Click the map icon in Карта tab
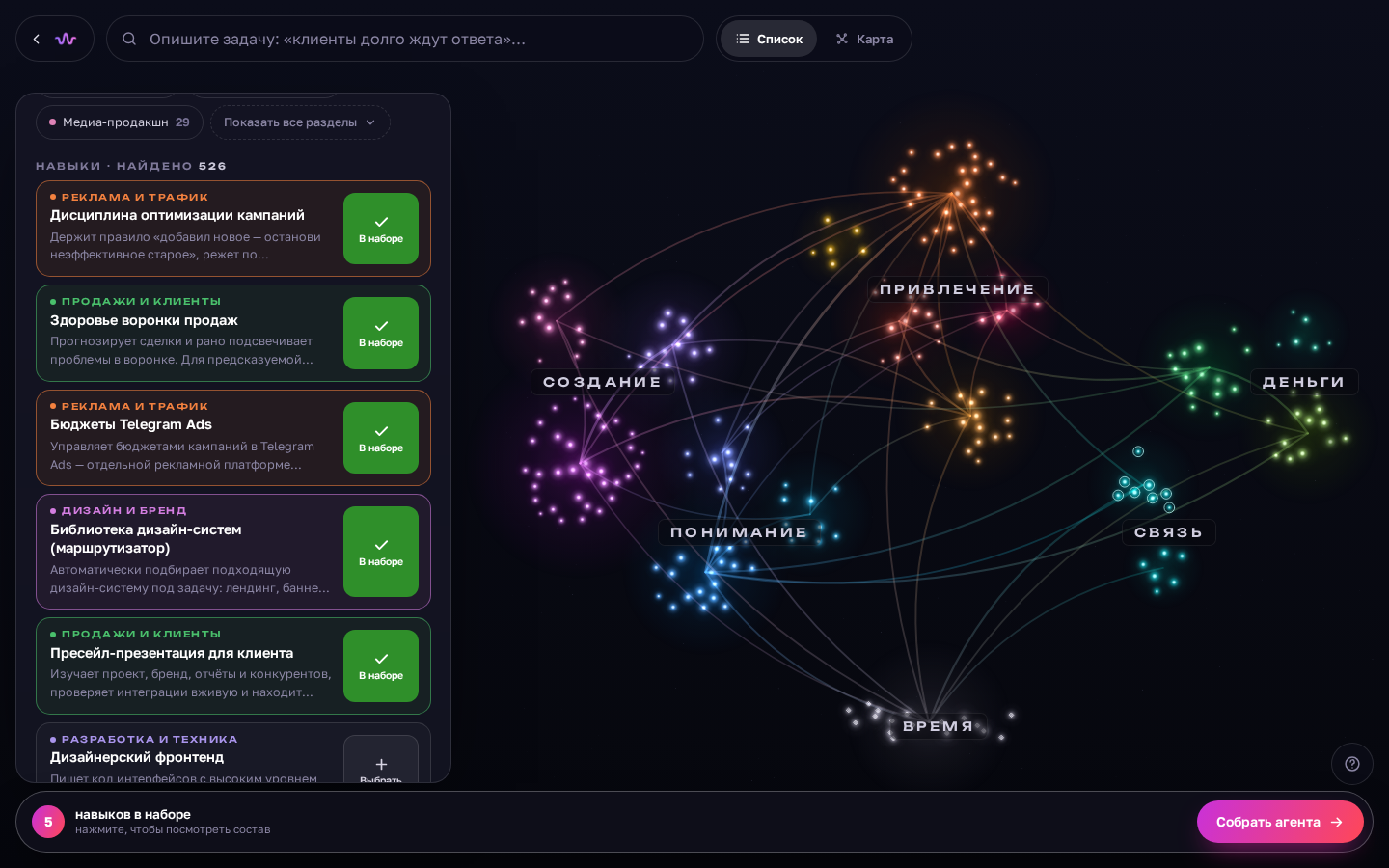 (842, 40)
